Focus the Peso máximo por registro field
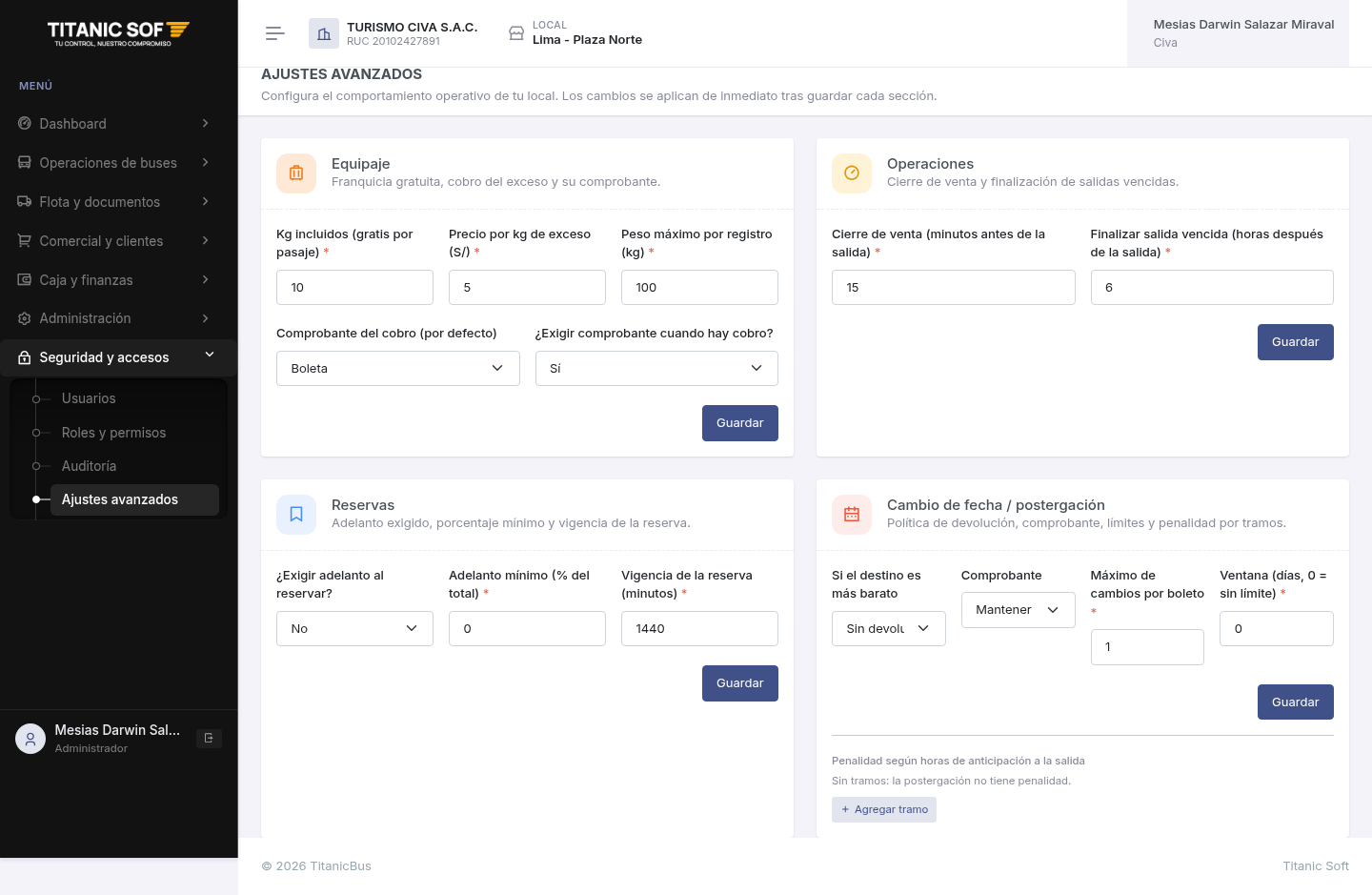The height and width of the screenshot is (895, 1372). (x=699, y=287)
